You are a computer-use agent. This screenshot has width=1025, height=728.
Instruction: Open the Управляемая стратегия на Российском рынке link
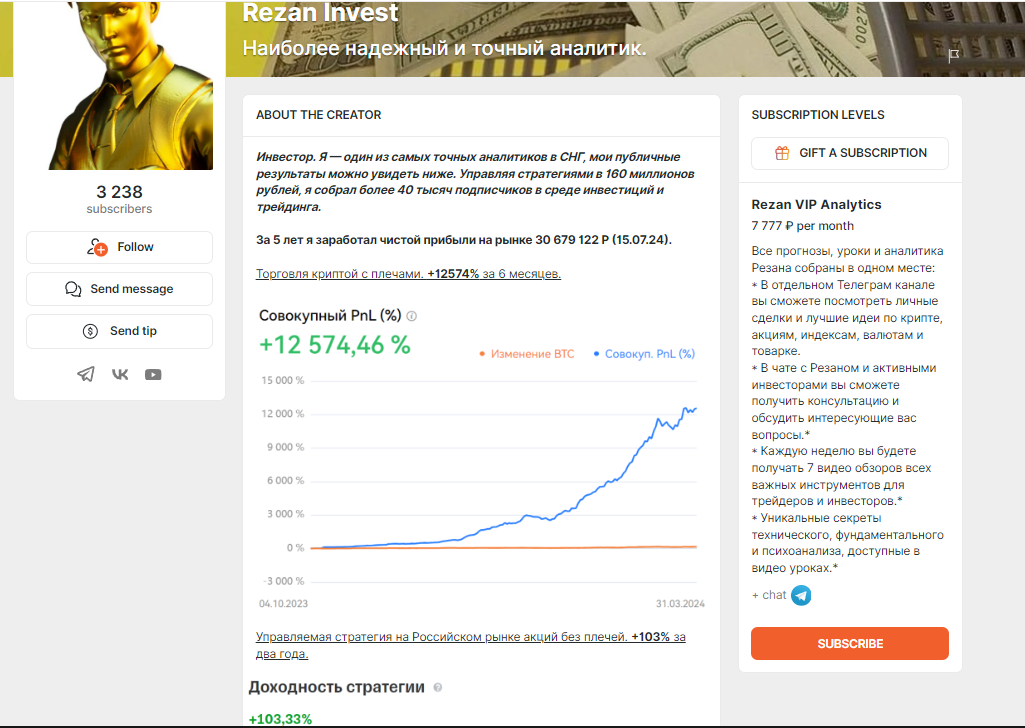click(471, 645)
